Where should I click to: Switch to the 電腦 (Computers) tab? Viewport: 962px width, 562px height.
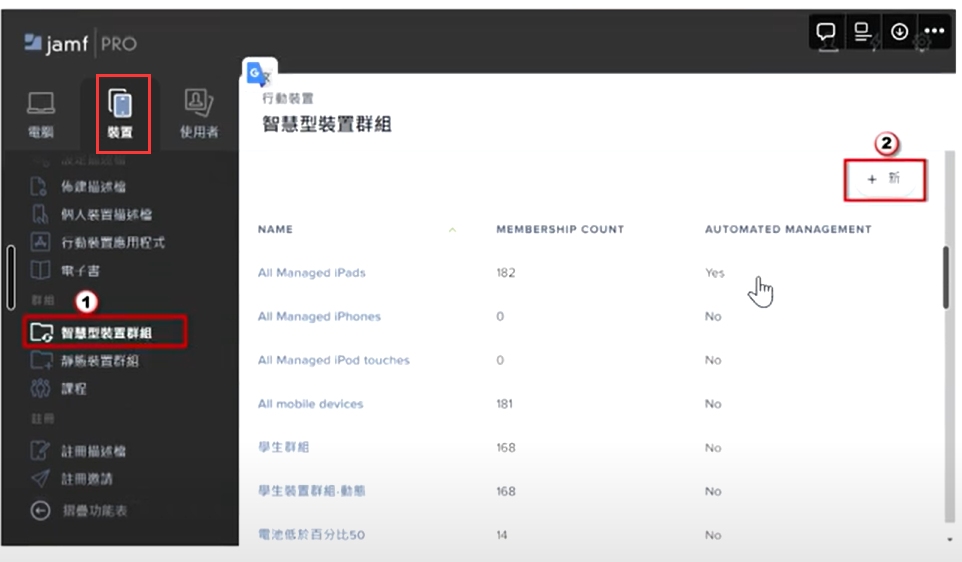click(x=41, y=114)
